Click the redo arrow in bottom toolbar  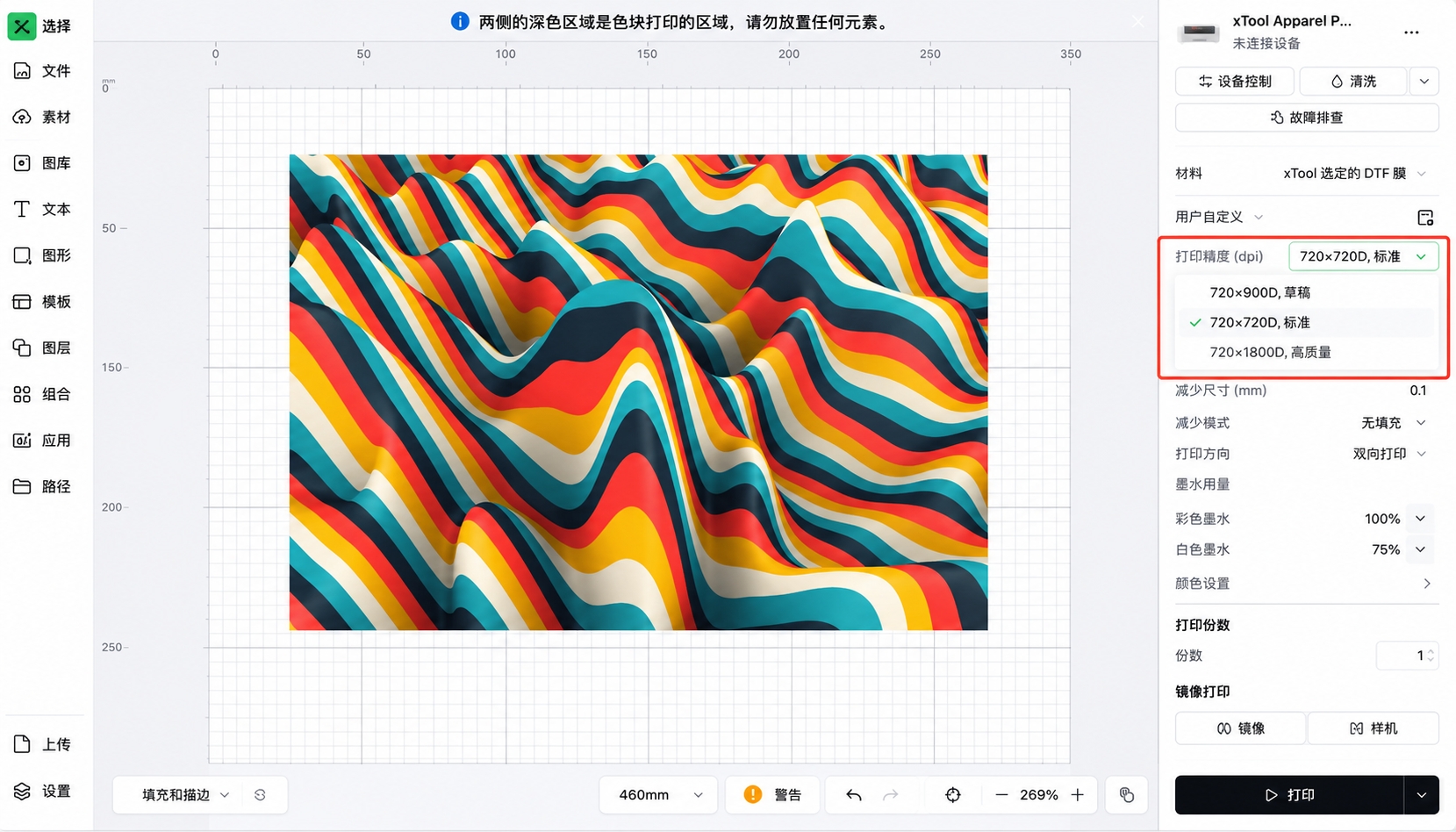tap(891, 794)
